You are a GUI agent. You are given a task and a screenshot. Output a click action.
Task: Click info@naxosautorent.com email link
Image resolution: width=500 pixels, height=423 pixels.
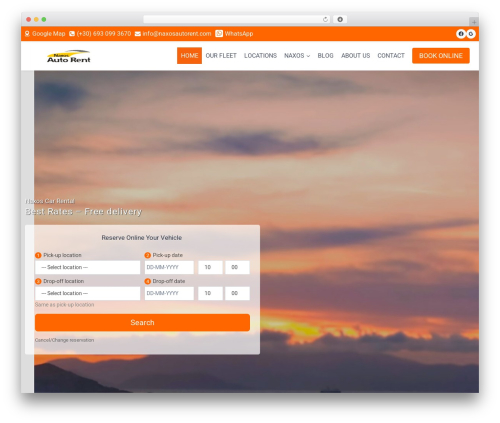pos(177,34)
